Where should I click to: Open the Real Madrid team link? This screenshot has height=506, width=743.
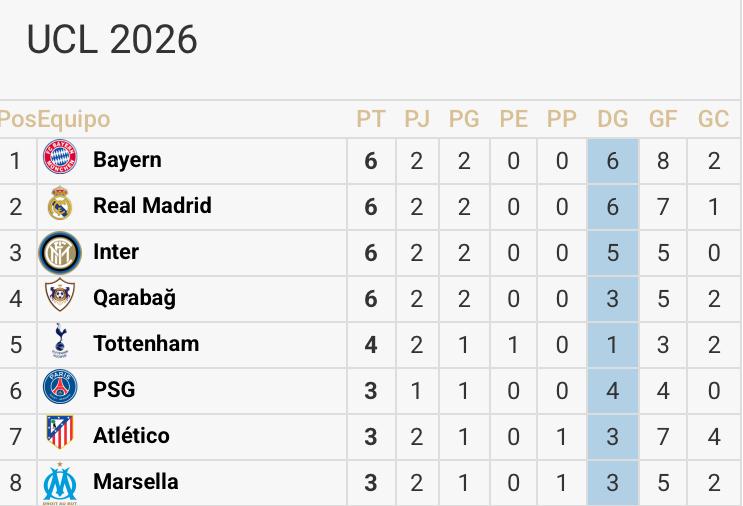[x=152, y=206]
